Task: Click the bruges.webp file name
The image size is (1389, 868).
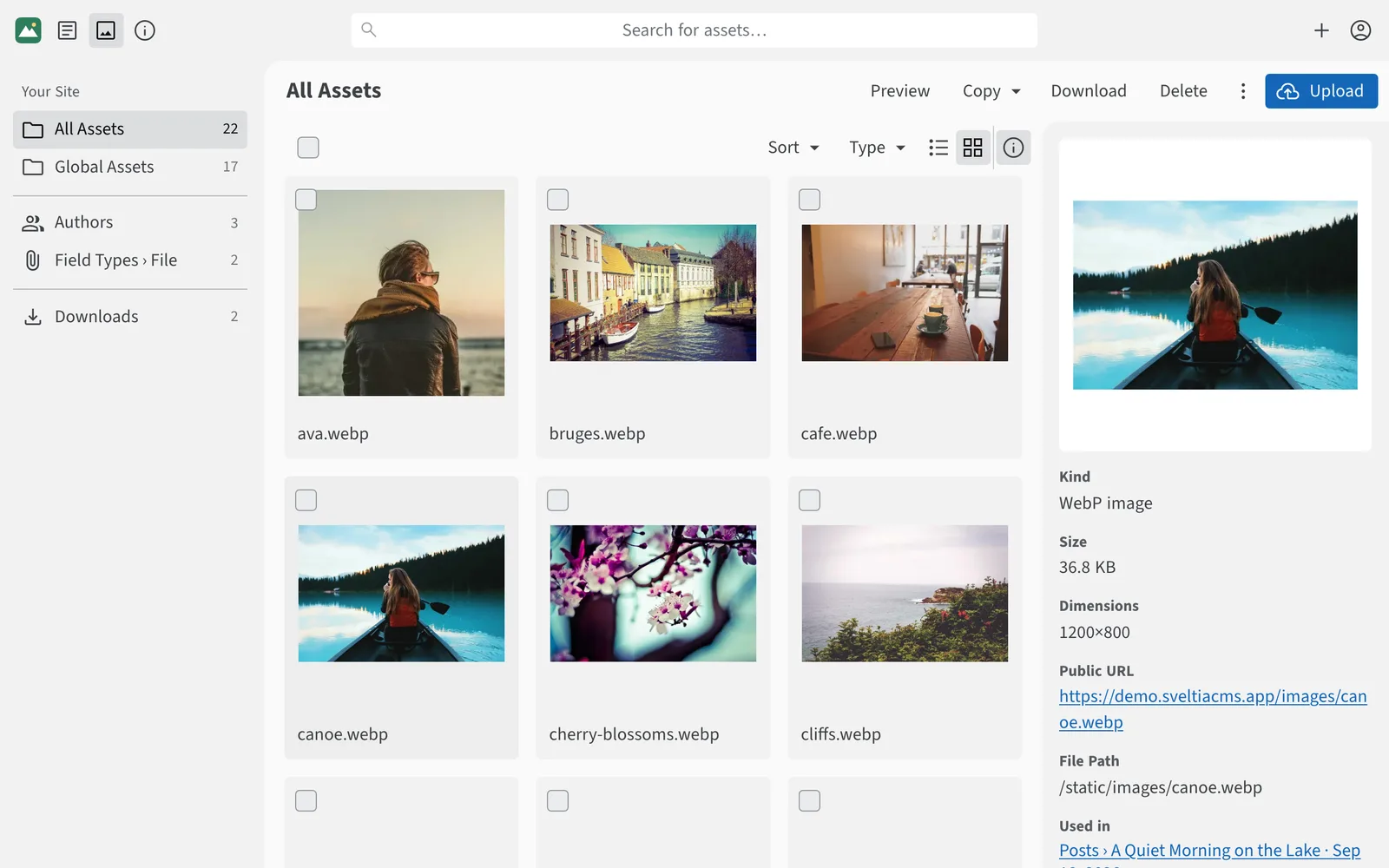Action: (597, 434)
